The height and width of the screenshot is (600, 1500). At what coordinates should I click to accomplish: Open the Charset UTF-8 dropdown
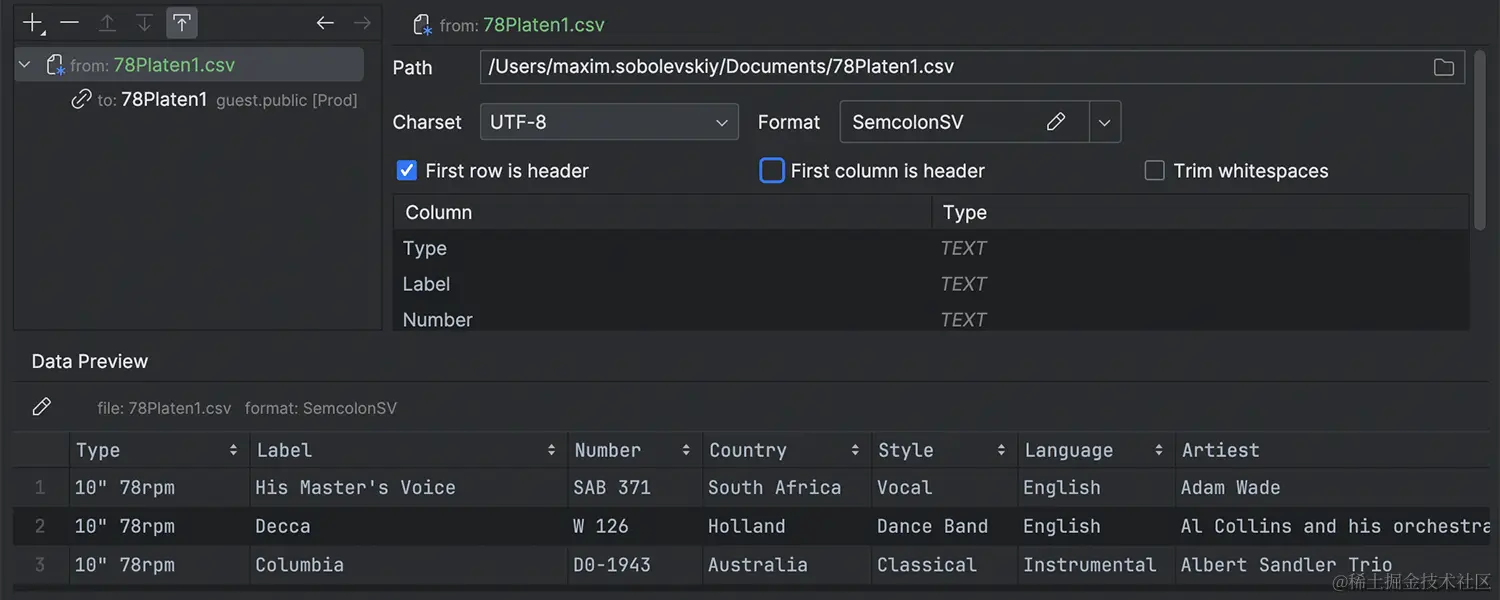[609, 122]
